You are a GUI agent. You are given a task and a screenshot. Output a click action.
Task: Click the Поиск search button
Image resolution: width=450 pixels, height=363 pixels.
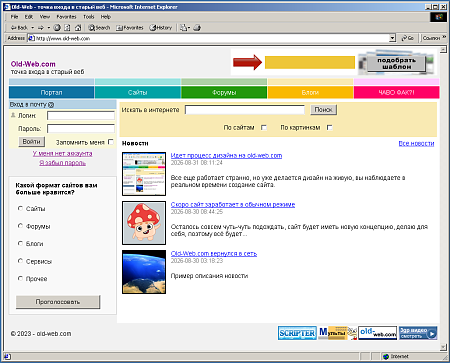pyautogui.click(x=323, y=110)
